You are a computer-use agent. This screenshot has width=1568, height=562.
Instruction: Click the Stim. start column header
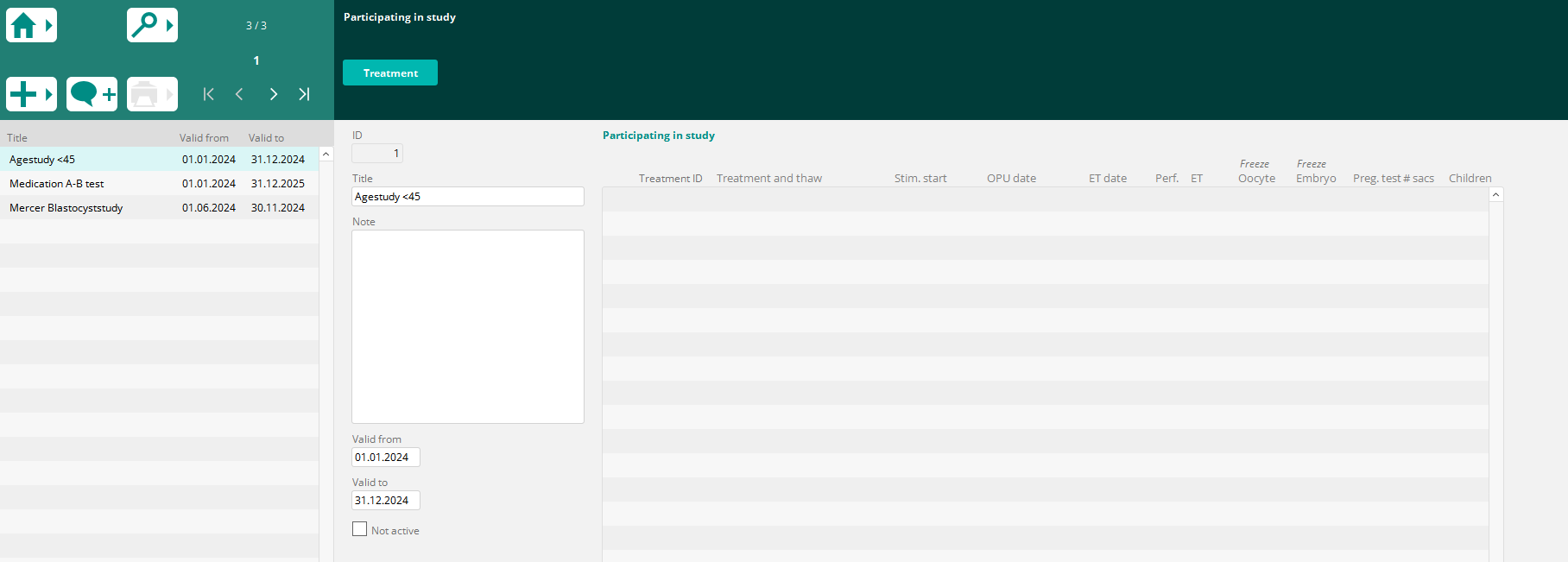coord(920,179)
